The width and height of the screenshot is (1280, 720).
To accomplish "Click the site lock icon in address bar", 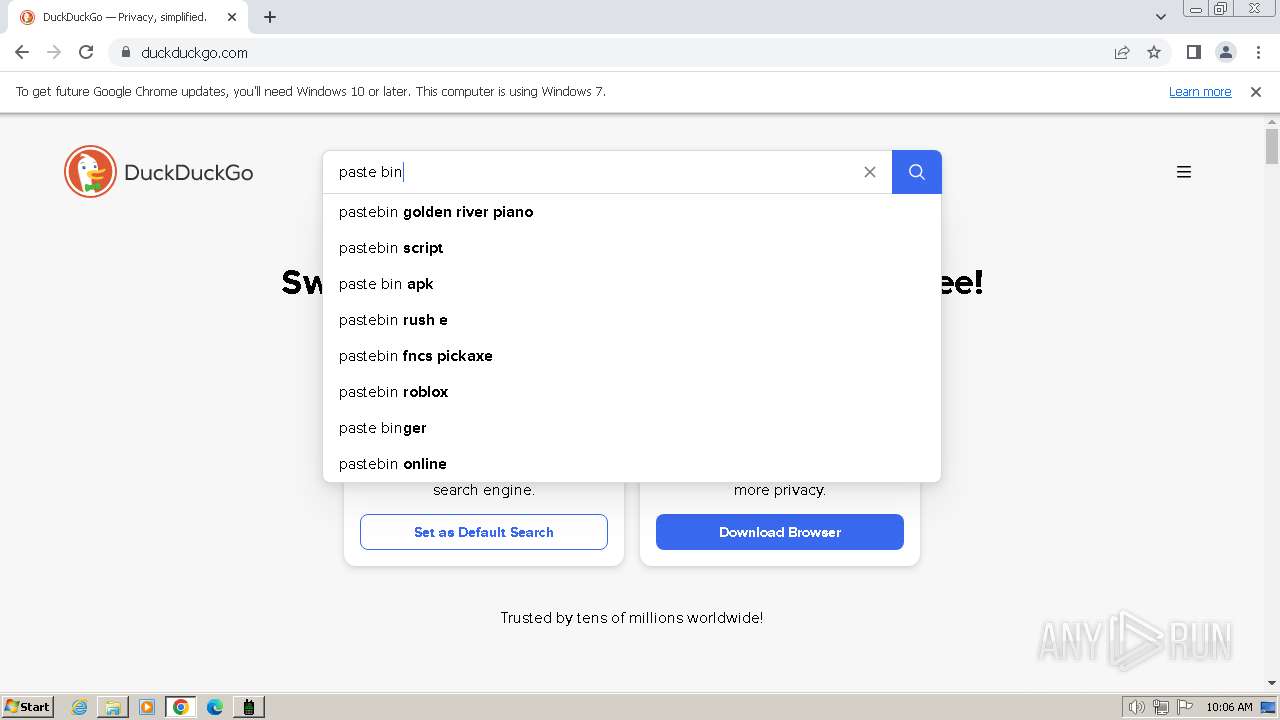I will pyautogui.click(x=126, y=52).
